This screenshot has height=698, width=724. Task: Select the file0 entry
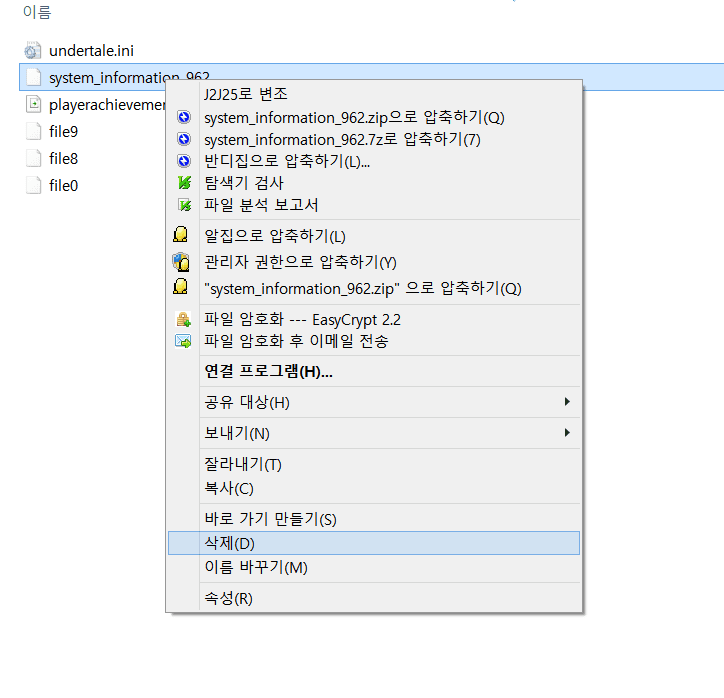tap(64, 186)
